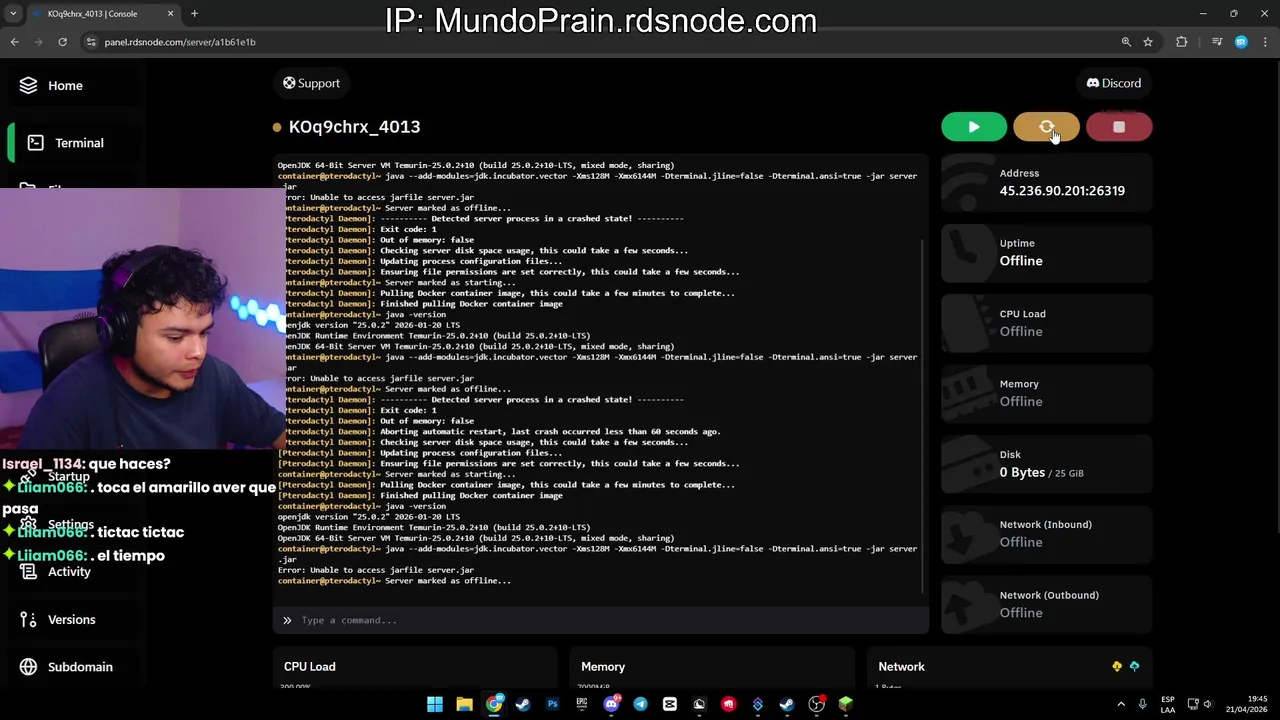Open the browser three-dot menu

click(x=1266, y=42)
